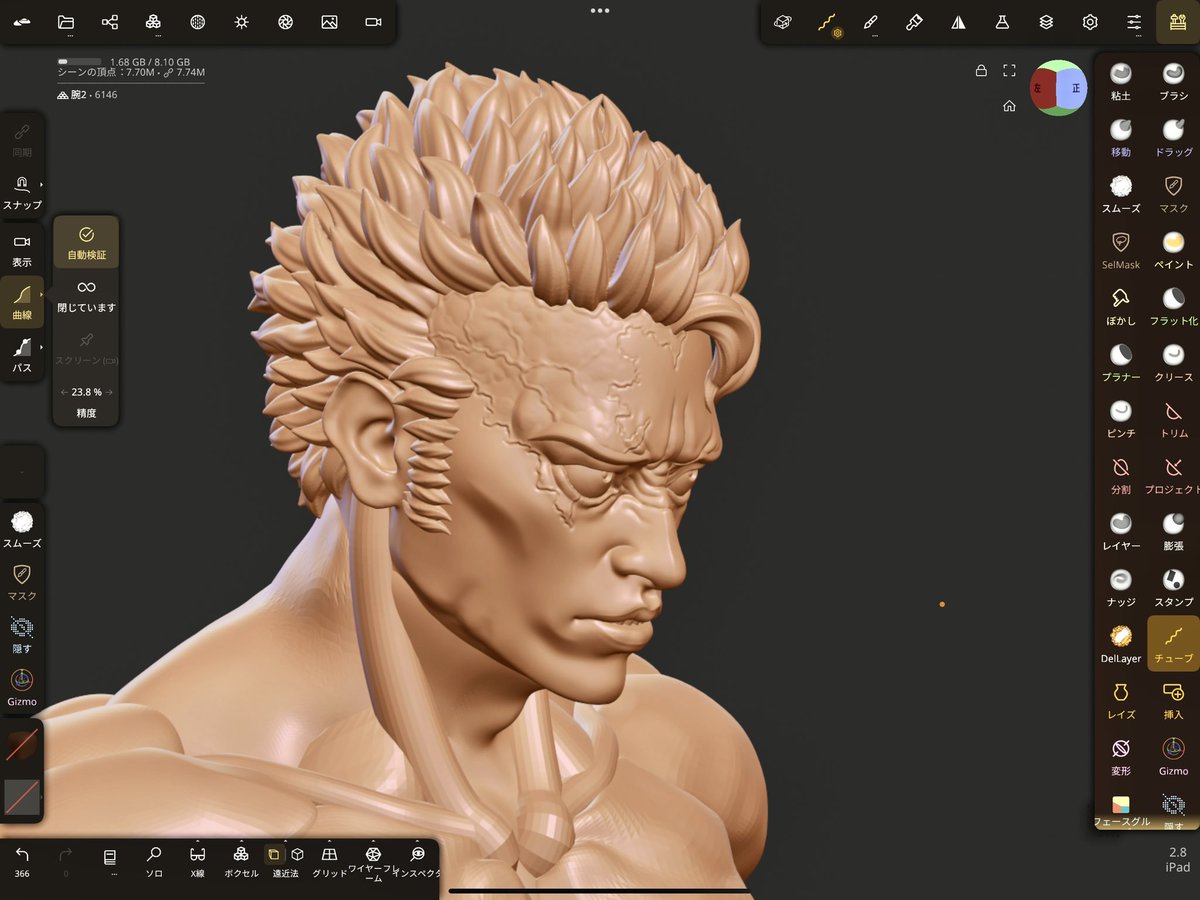Screen dimensions: 1200x900
Task: Open the symmetry menu
Action: [x=958, y=22]
